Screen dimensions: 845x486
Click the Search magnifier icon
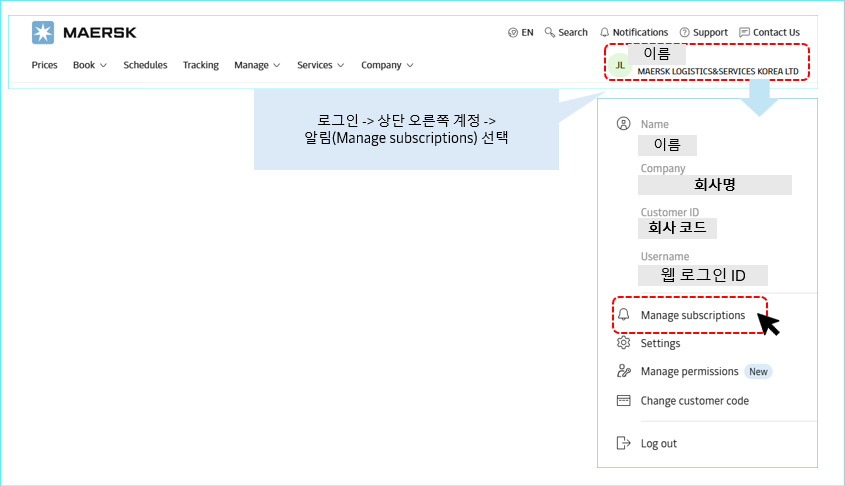[x=550, y=32]
